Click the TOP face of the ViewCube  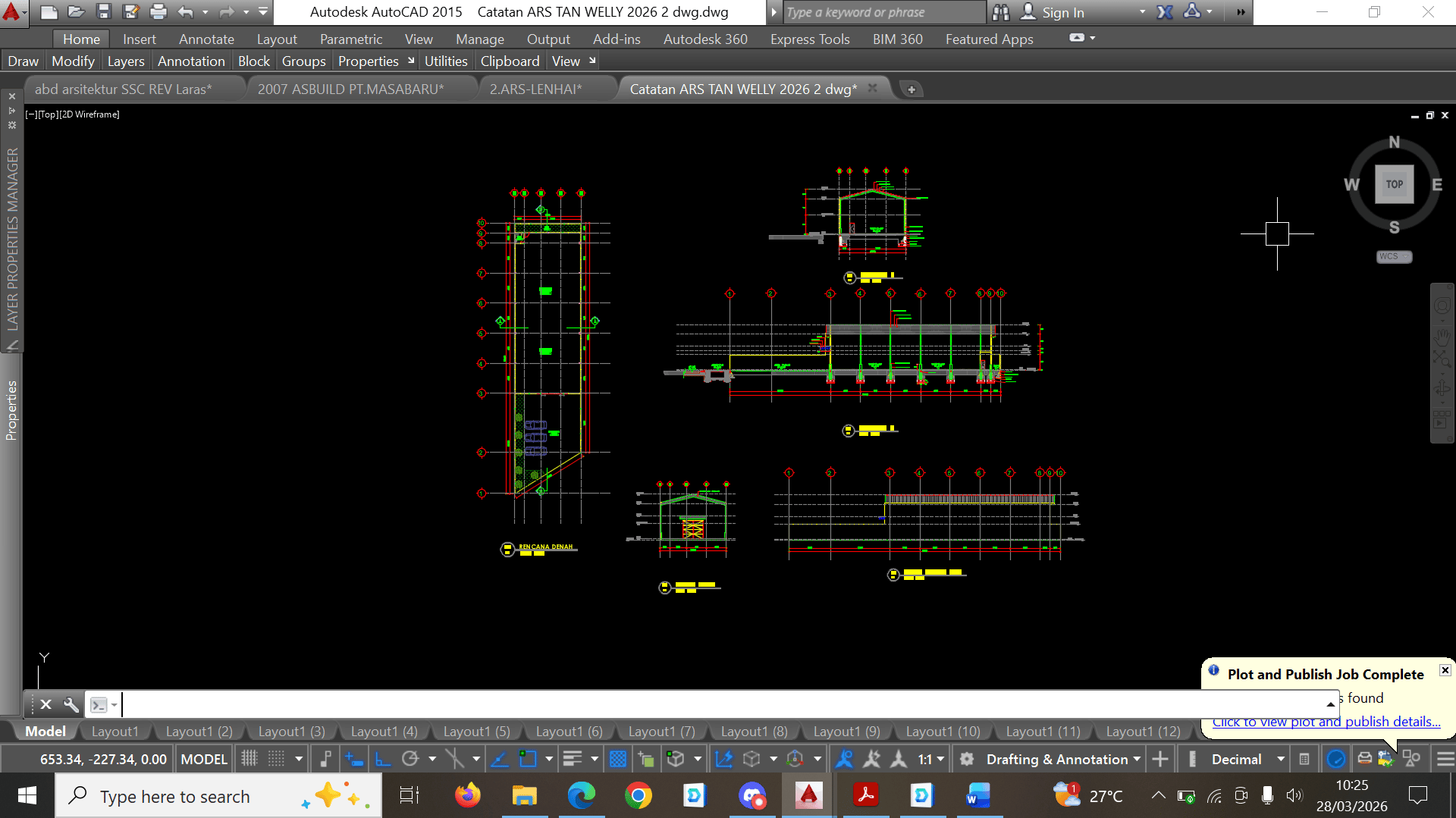point(1394,184)
